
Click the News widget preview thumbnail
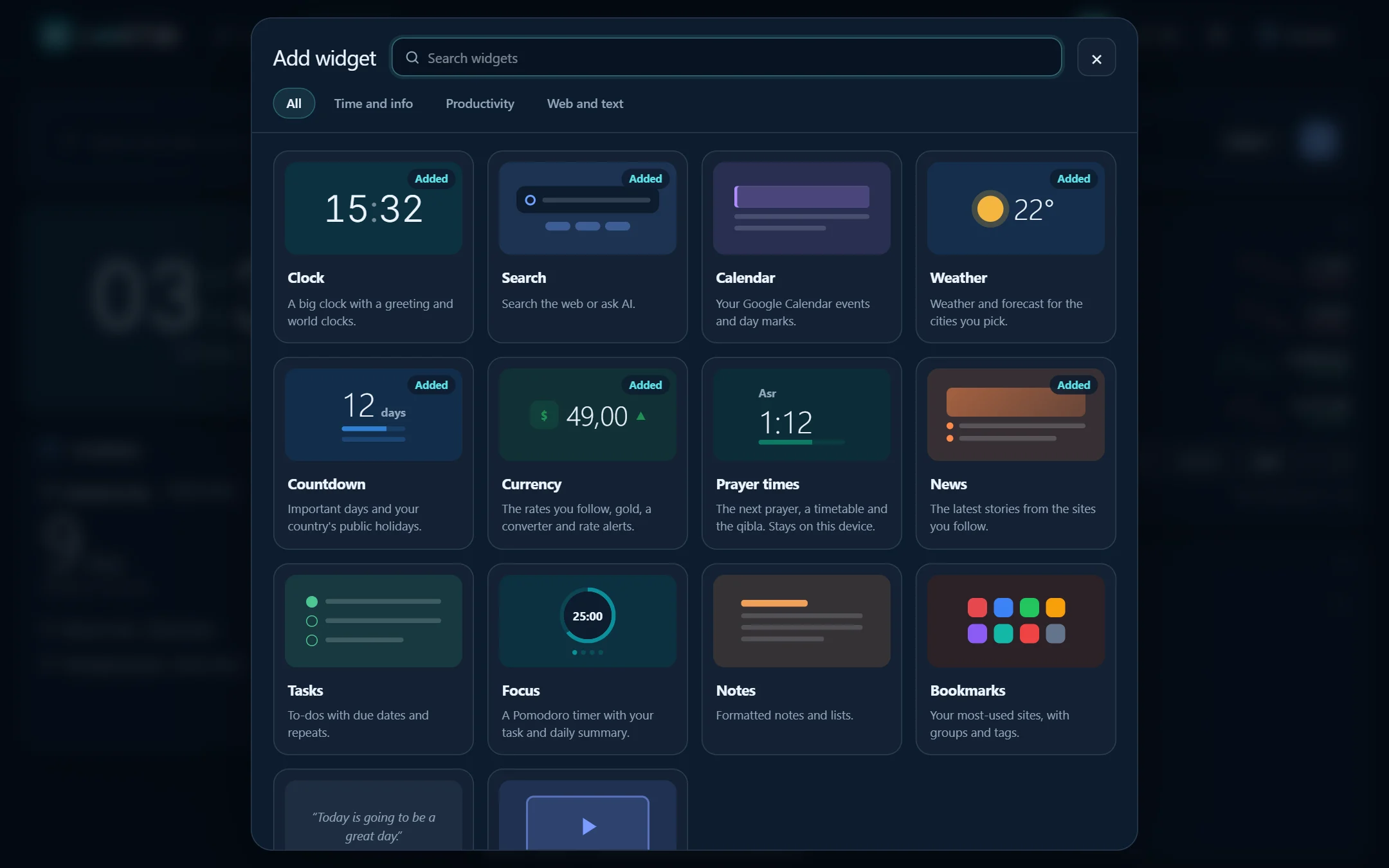[x=1016, y=415]
